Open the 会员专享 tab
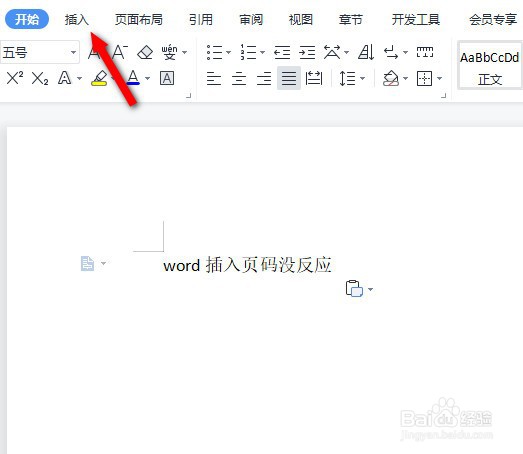 (493, 20)
